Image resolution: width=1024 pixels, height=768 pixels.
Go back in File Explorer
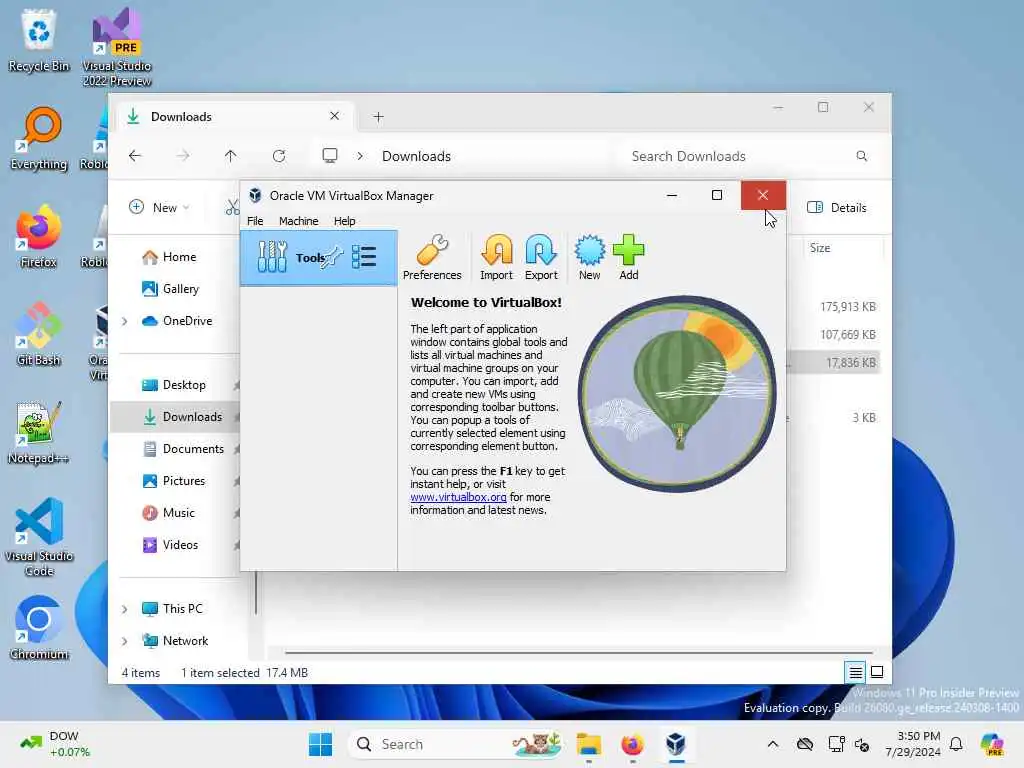click(x=135, y=155)
